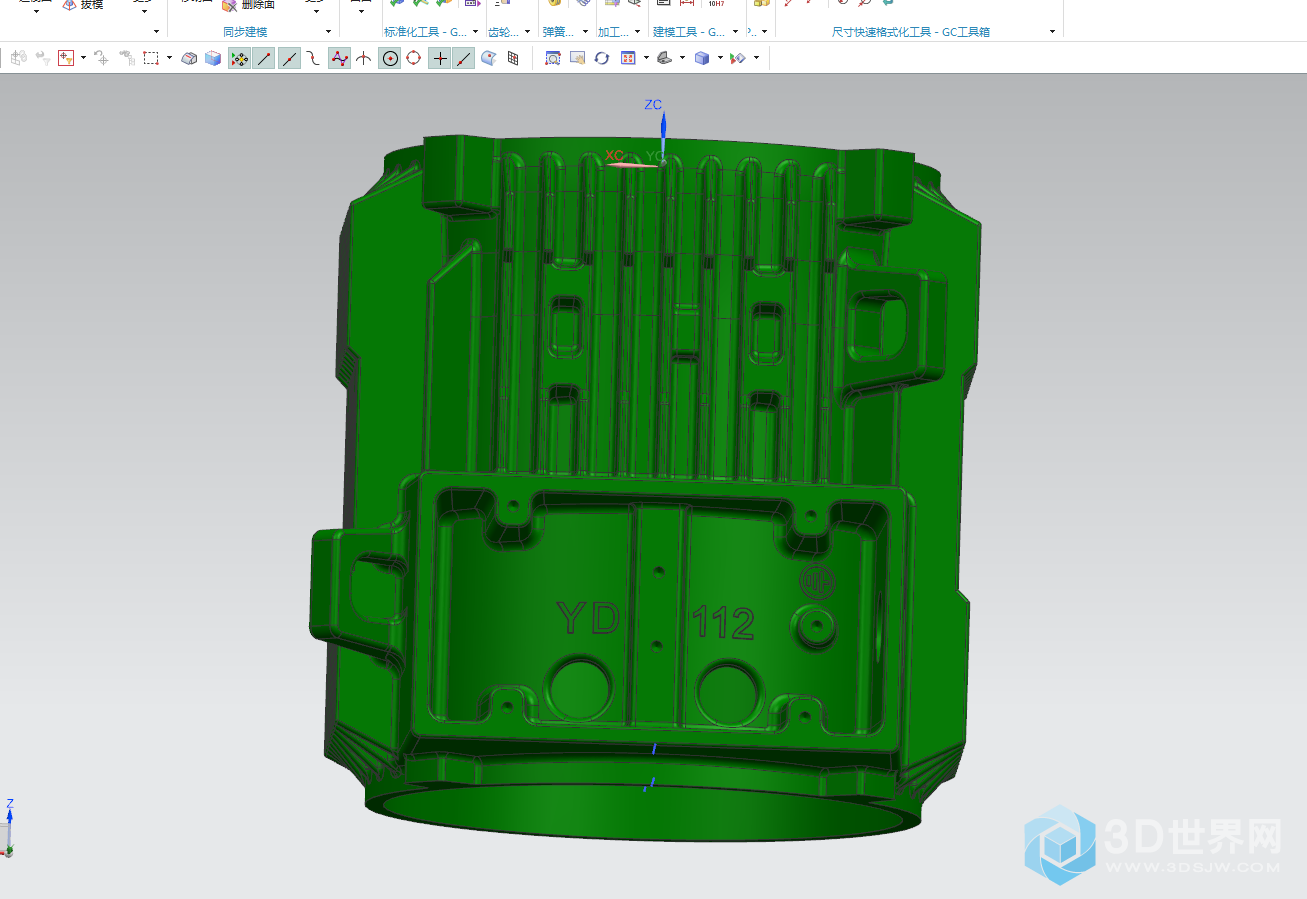Viewport: 1307px width, 899px height.
Task: Click the gray wireframe body icon
Action: [x=189, y=58]
